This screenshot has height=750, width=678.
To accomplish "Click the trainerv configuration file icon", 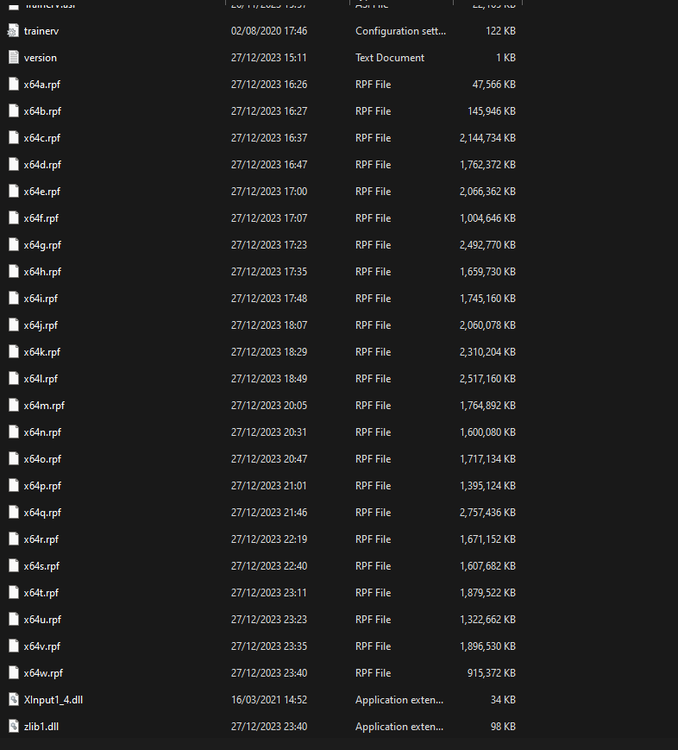I will (x=14, y=31).
